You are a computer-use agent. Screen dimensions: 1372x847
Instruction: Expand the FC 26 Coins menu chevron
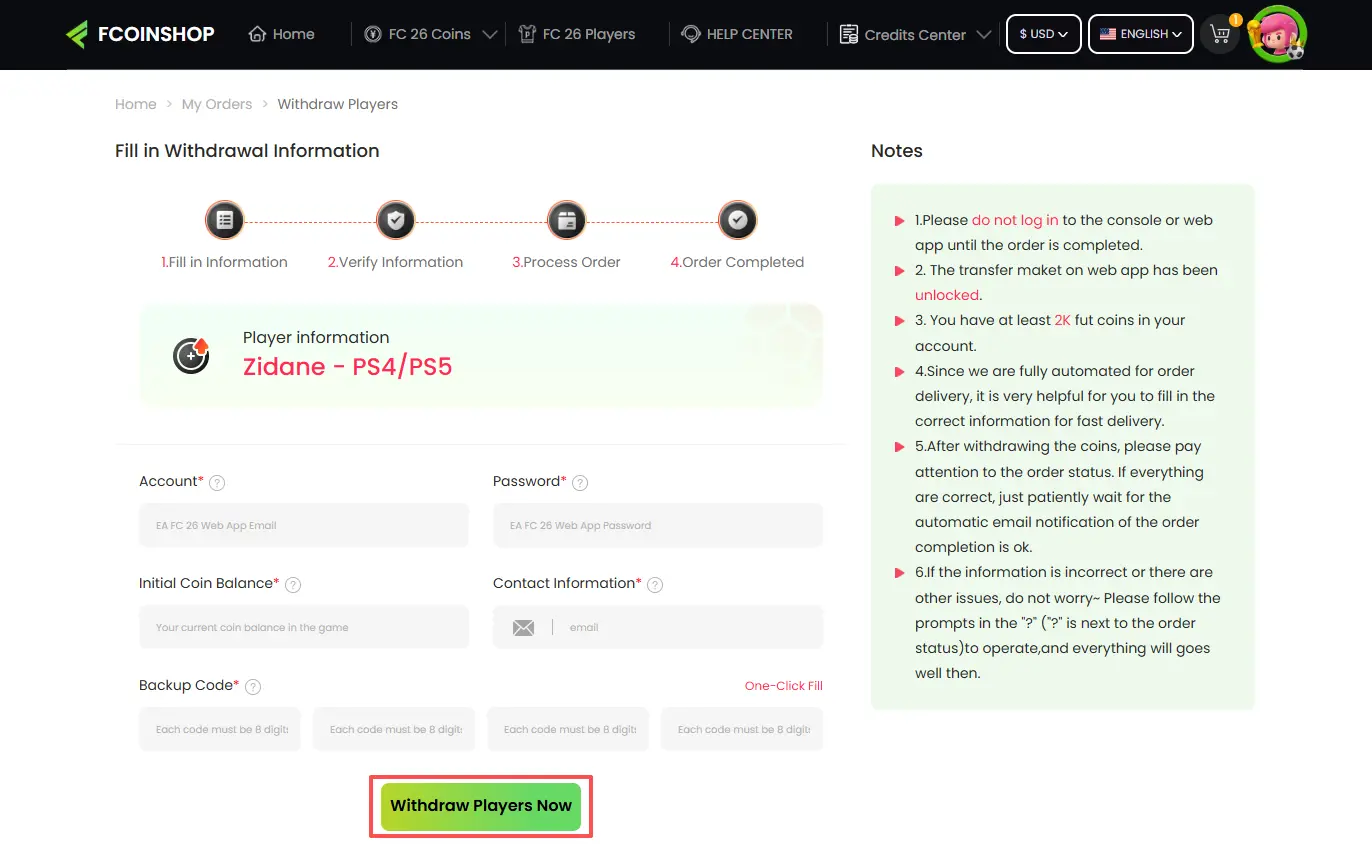[491, 33]
